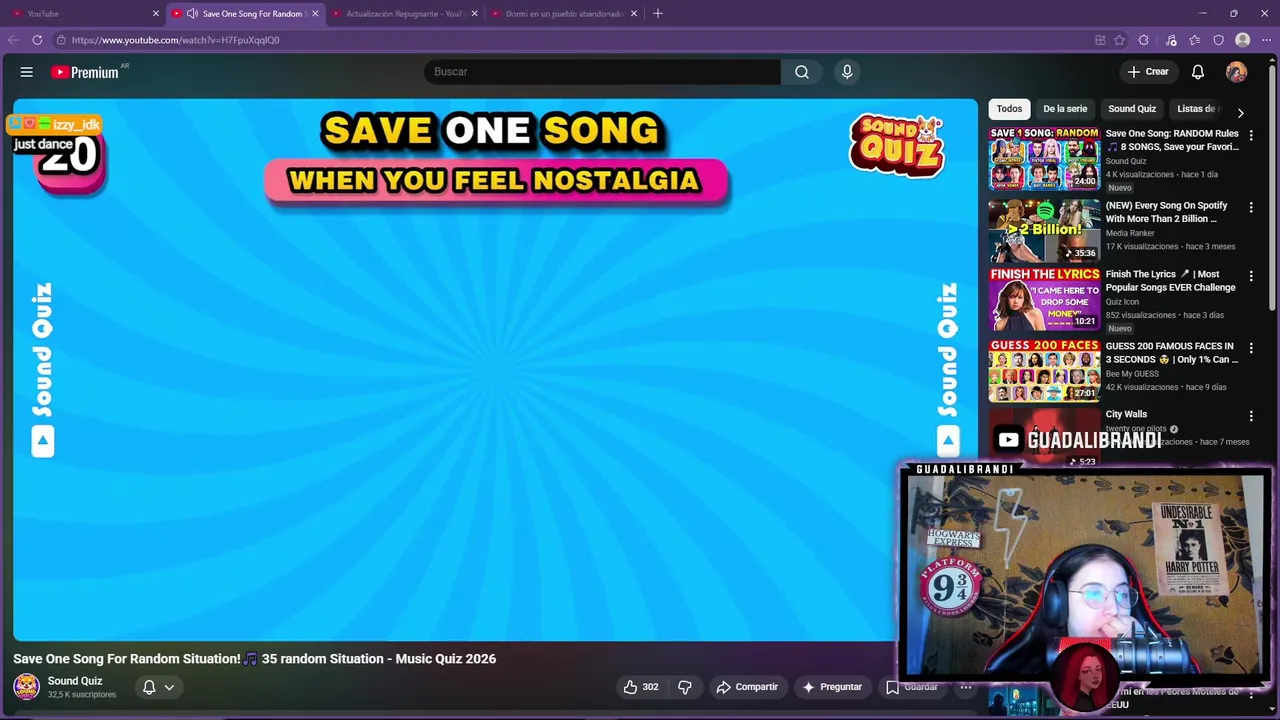Click the Preguntar AI button

click(x=832, y=687)
